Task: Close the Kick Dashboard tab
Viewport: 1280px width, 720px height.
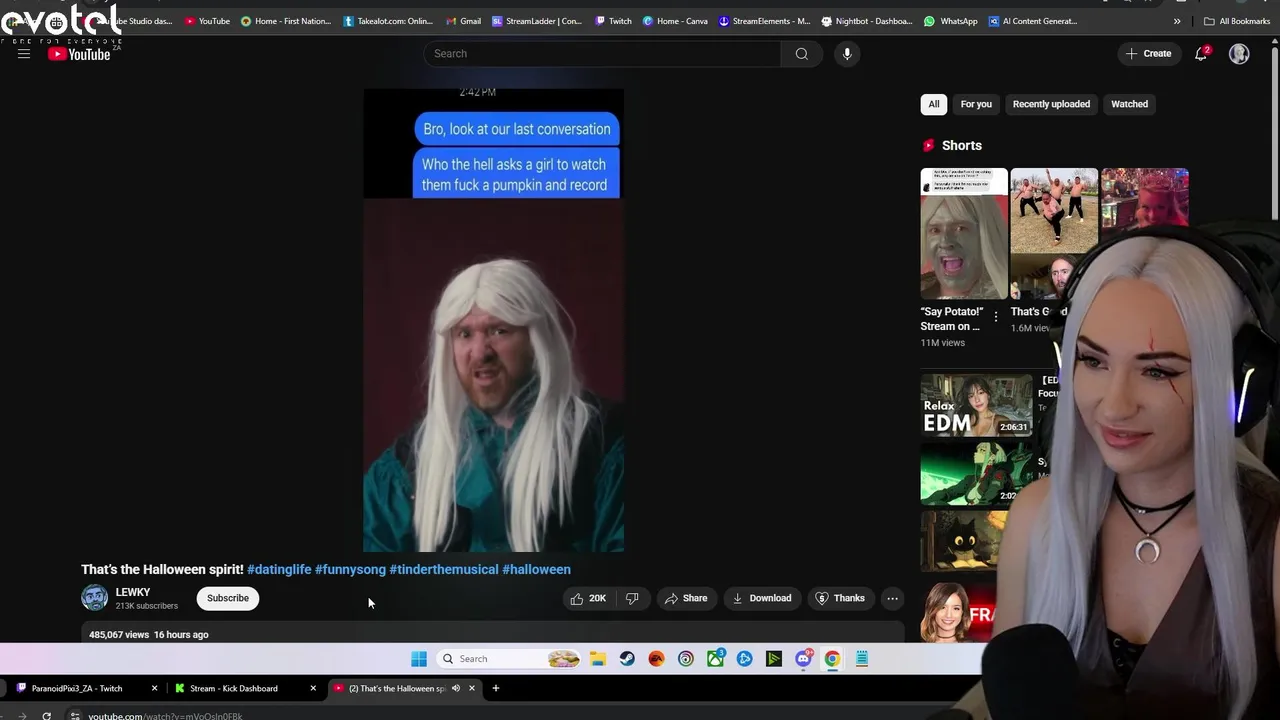Action: [313, 688]
